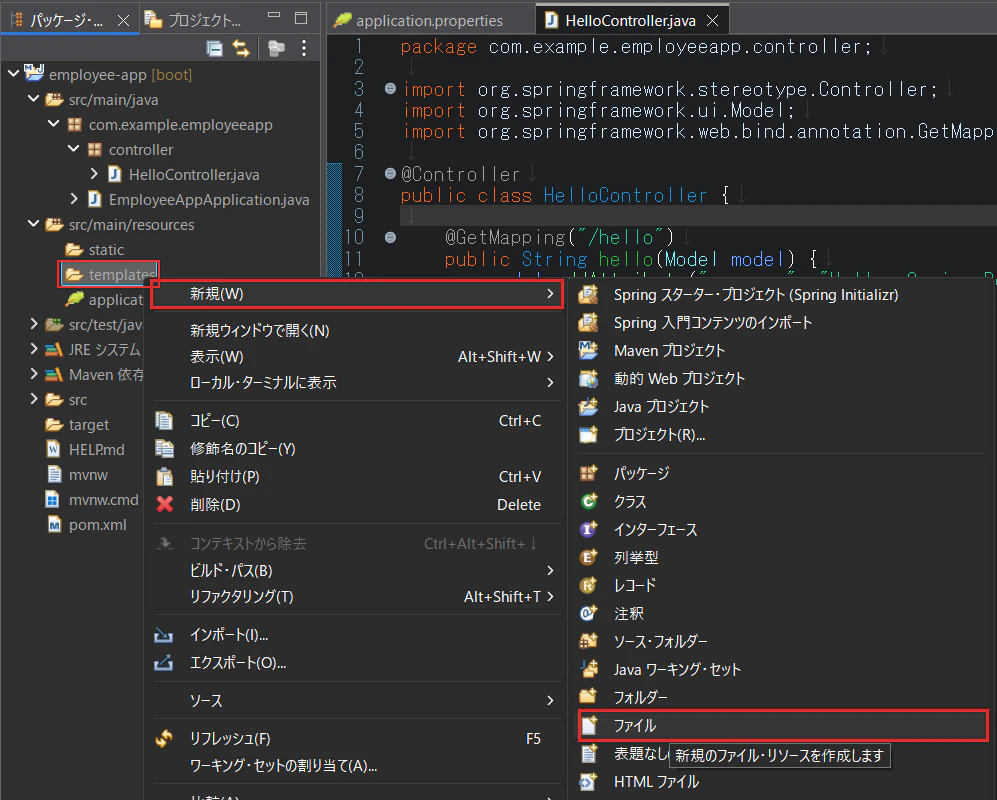Collapse the src/main/resources folder
Image resolution: width=997 pixels, height=800 pixels.
(34, 224)
